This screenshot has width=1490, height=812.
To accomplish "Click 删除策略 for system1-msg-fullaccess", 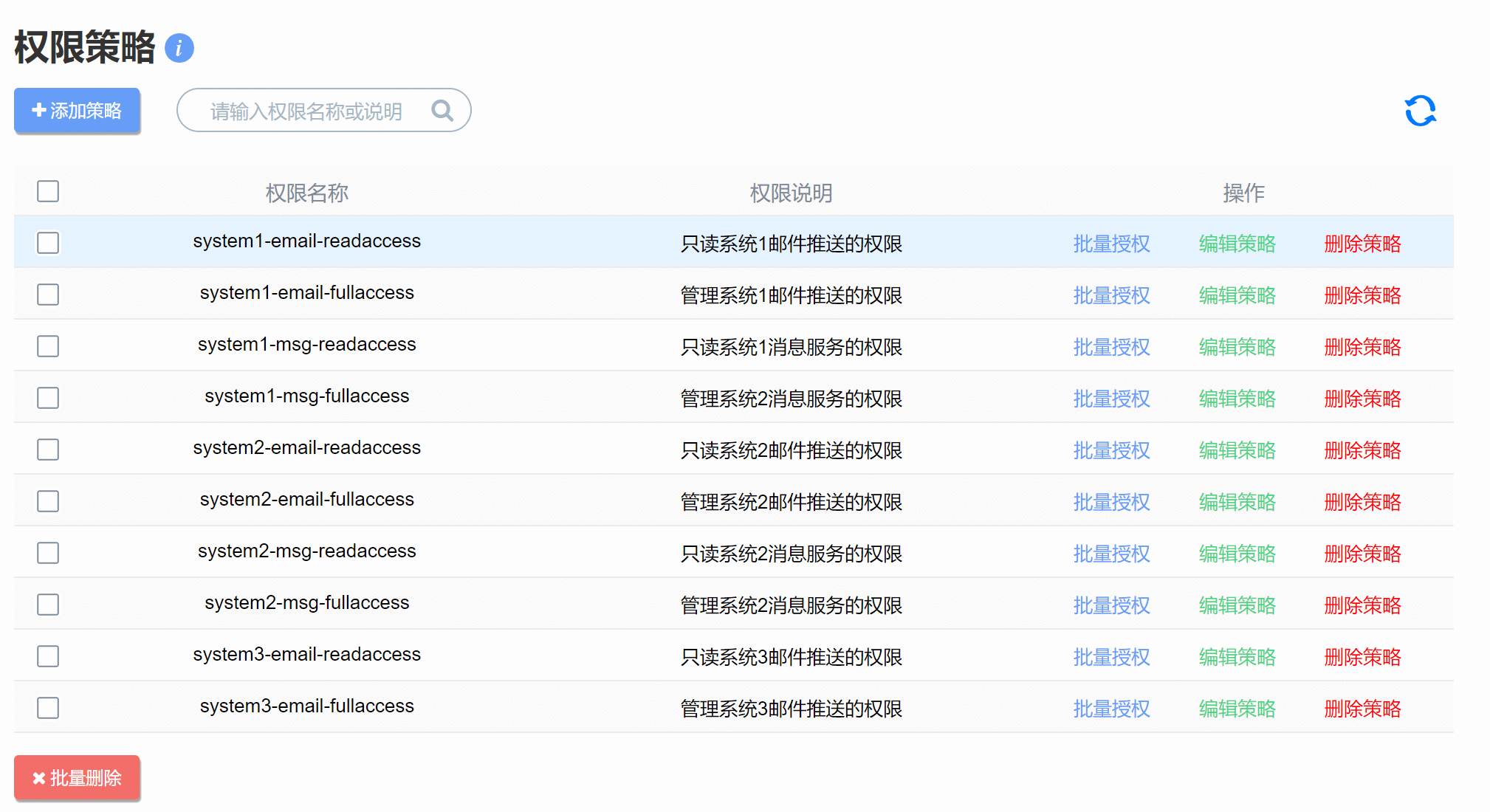I will (1362, 399).
